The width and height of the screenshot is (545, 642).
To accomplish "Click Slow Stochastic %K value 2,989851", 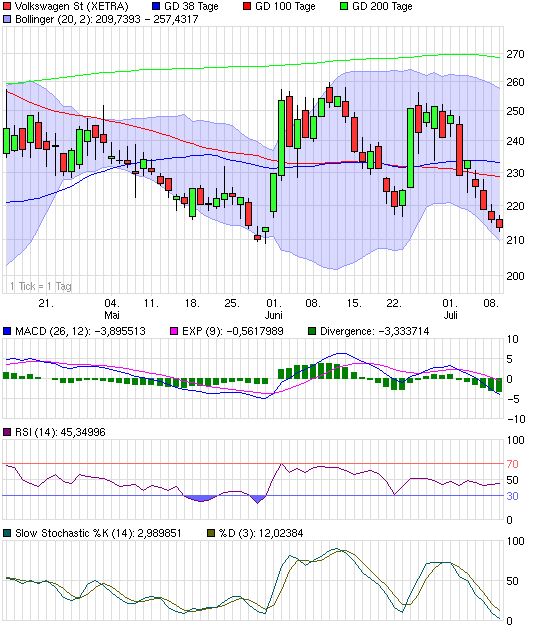I will coord(159,533).
